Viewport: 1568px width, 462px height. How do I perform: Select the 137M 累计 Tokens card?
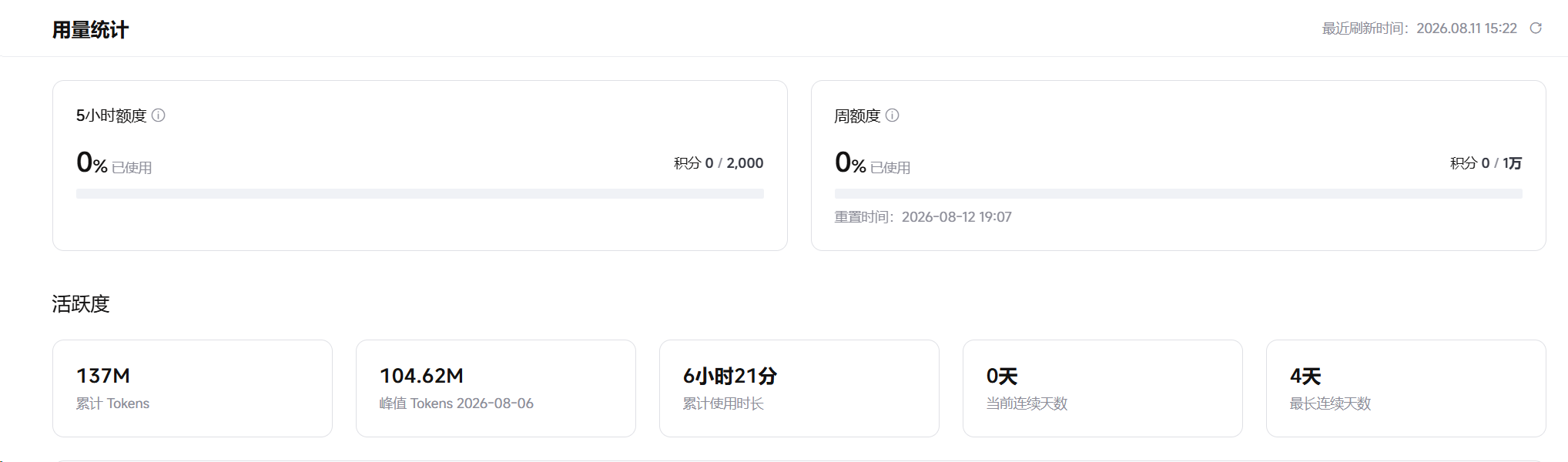pyautogui.click(x=193, y=389)
